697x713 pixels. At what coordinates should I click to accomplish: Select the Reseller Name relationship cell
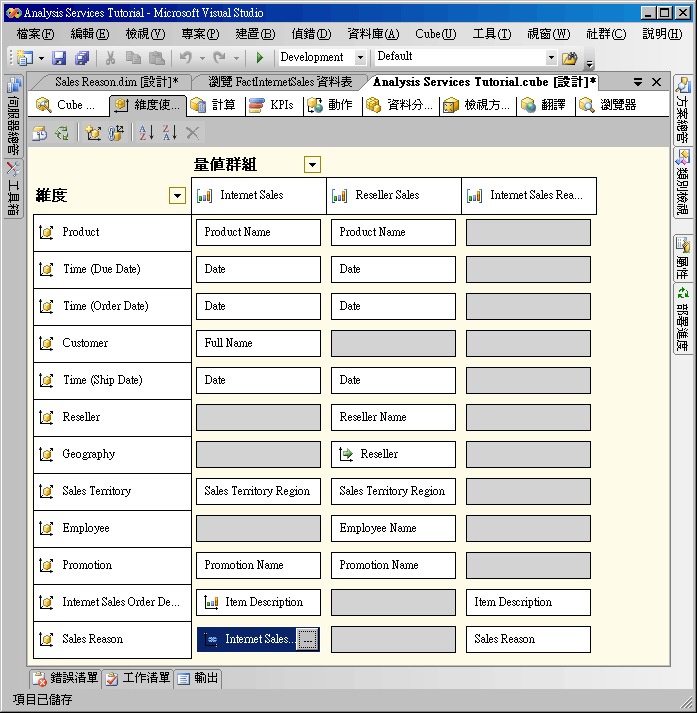(x=393, y=417)
